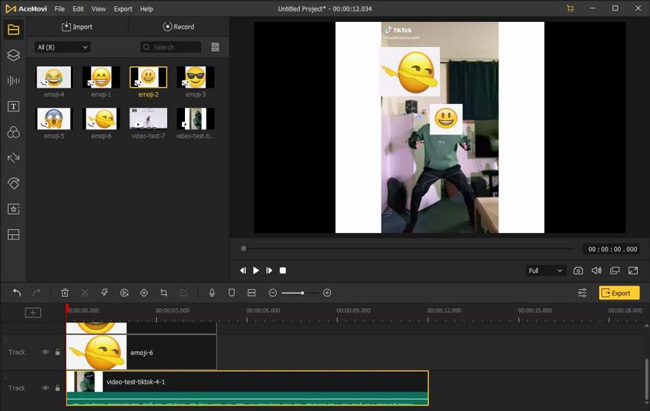This screenshot has height=411, width=650.
Task: Zoom in the timeline with plus icon
Action: coord(327,293)
